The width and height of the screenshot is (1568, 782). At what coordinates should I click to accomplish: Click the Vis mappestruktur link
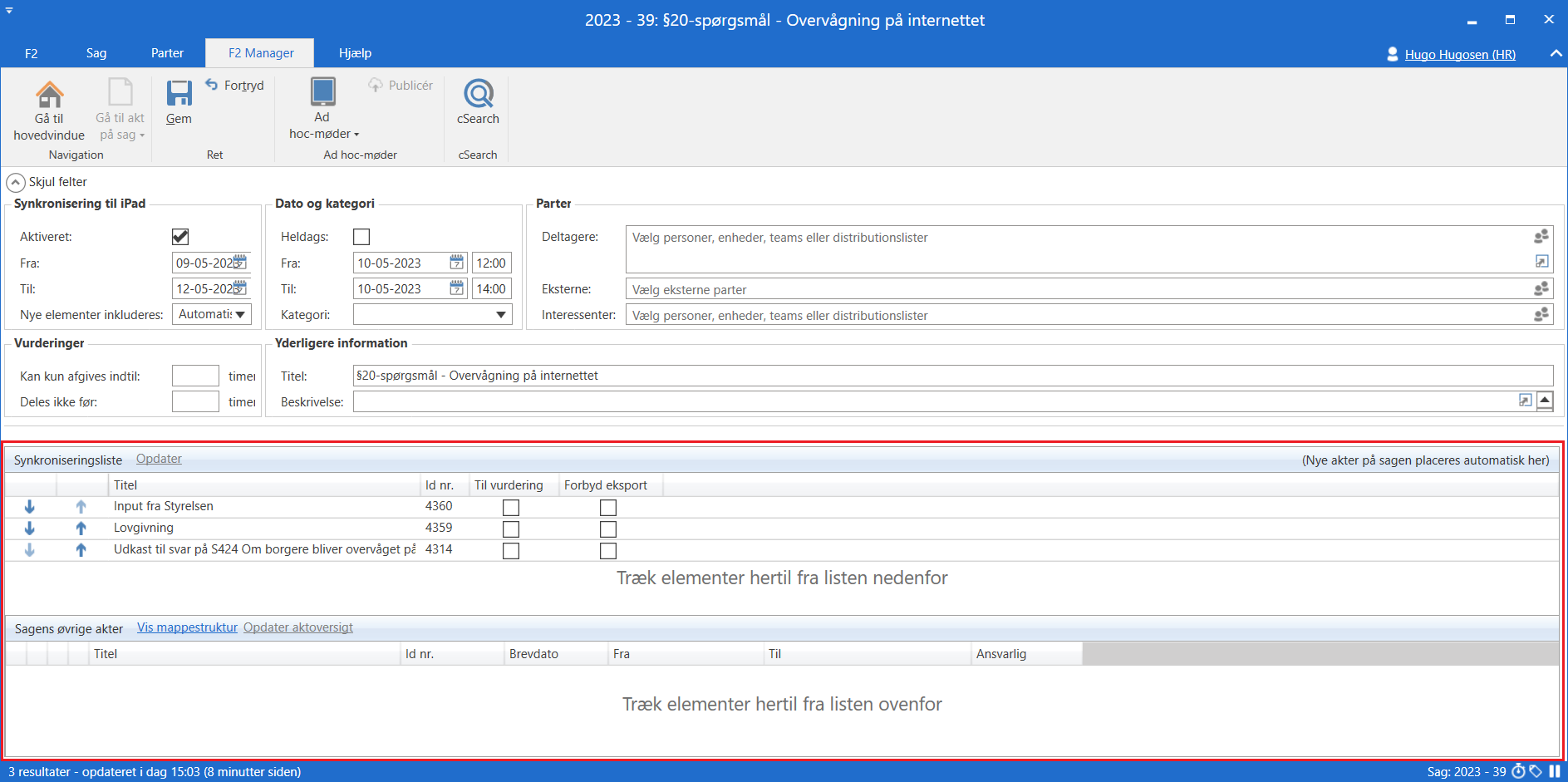[x=187, y=627]
